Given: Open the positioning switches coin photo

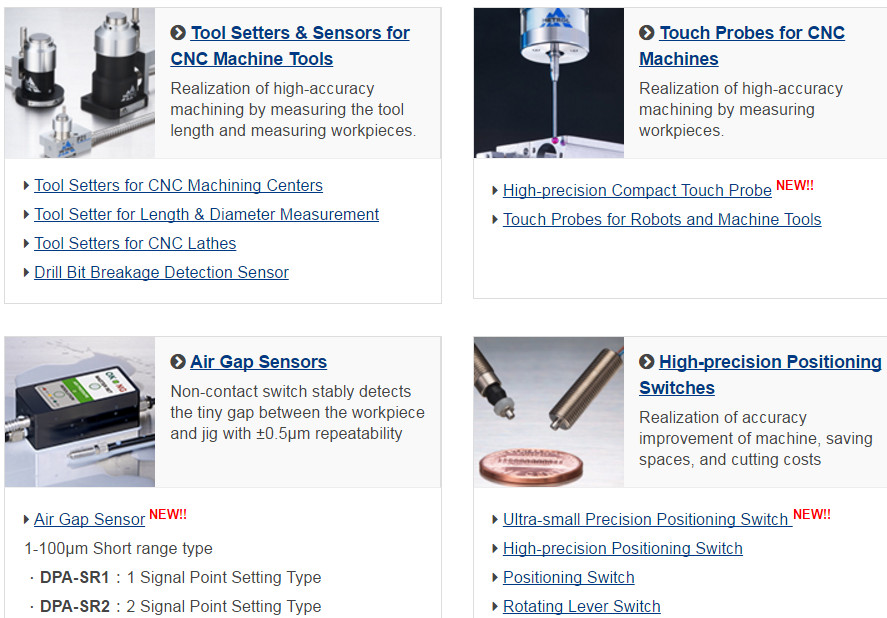Looking at the screenshot, I should pos(549,412).
